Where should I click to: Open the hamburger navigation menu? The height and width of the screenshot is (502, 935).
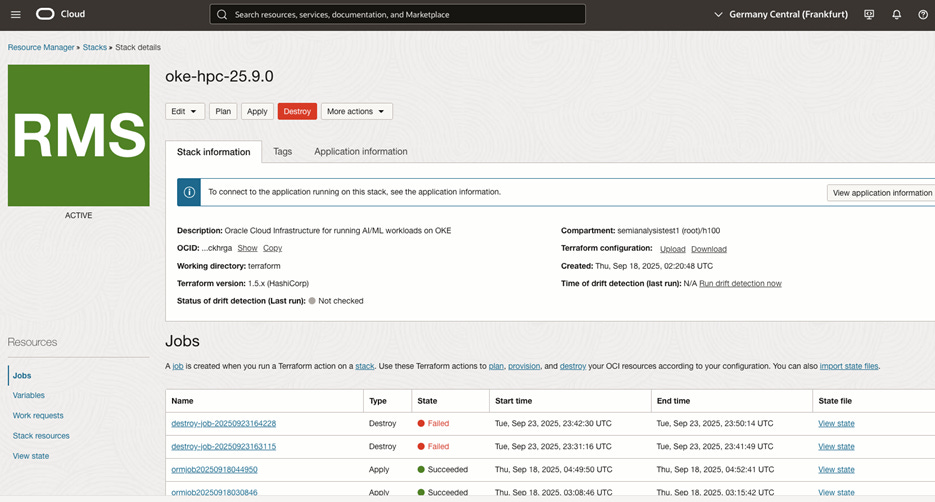(x=16, y=14)
